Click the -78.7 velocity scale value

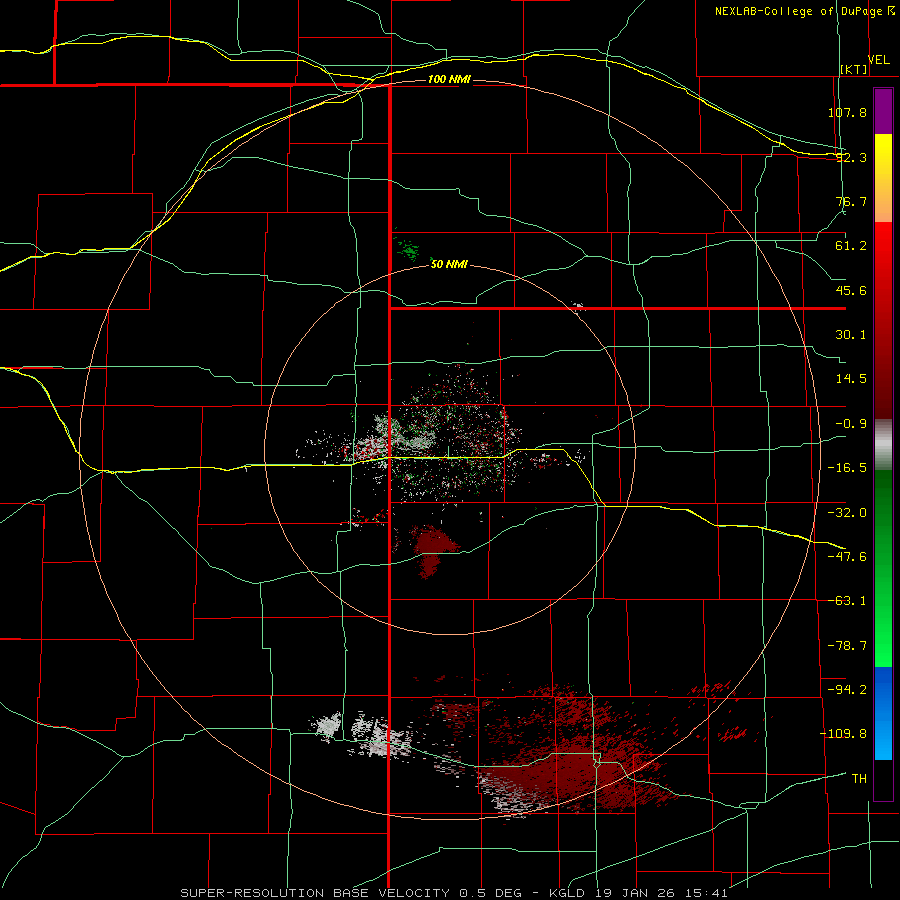847,646
